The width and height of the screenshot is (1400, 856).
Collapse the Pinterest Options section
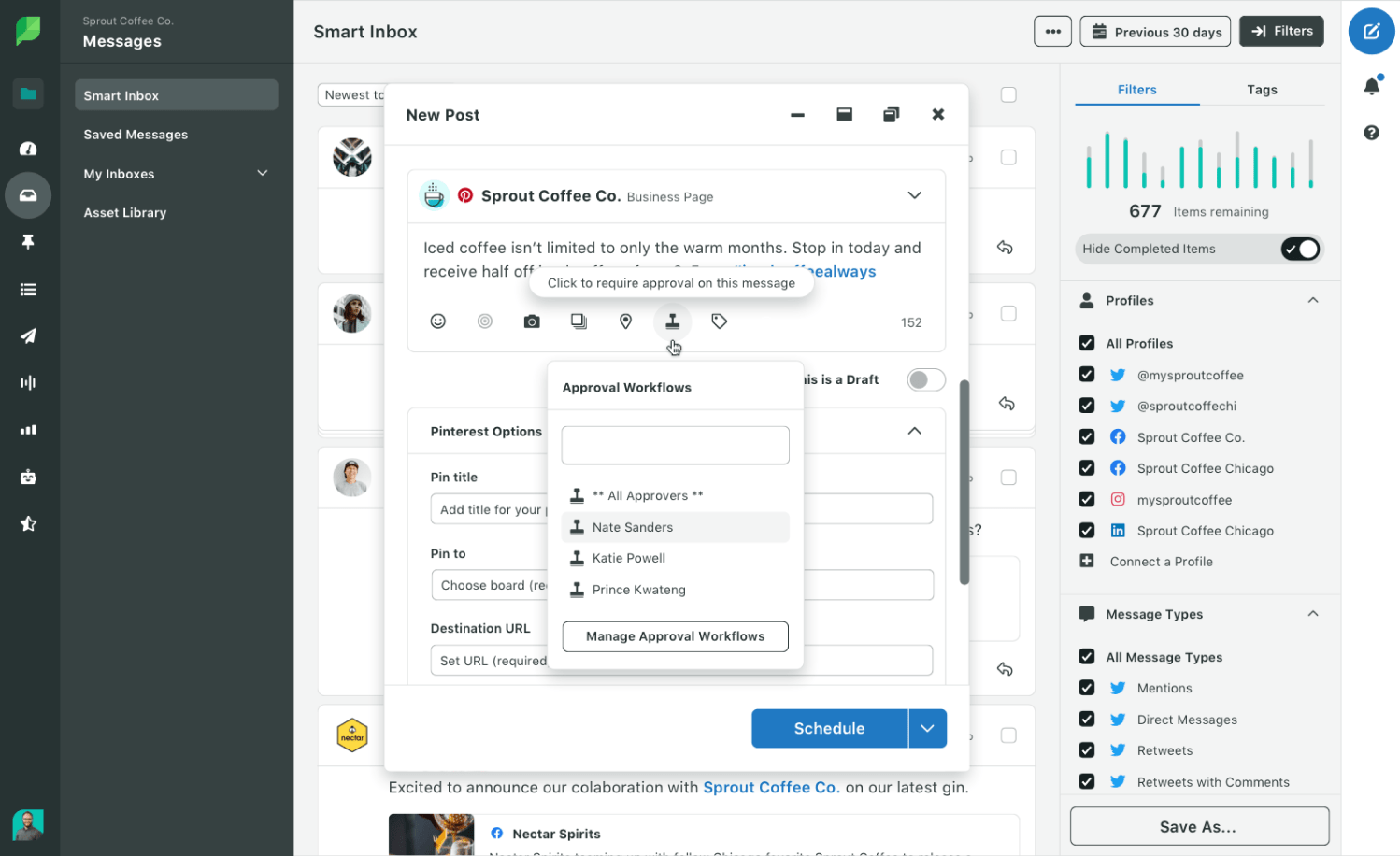click(x=914, y=431)
